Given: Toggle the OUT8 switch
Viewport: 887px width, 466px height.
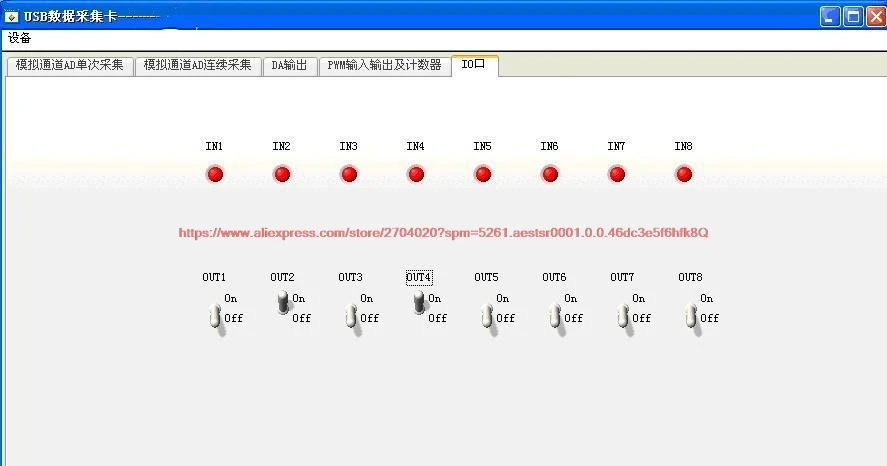Looking at the screenshot, I should [691, 317].
